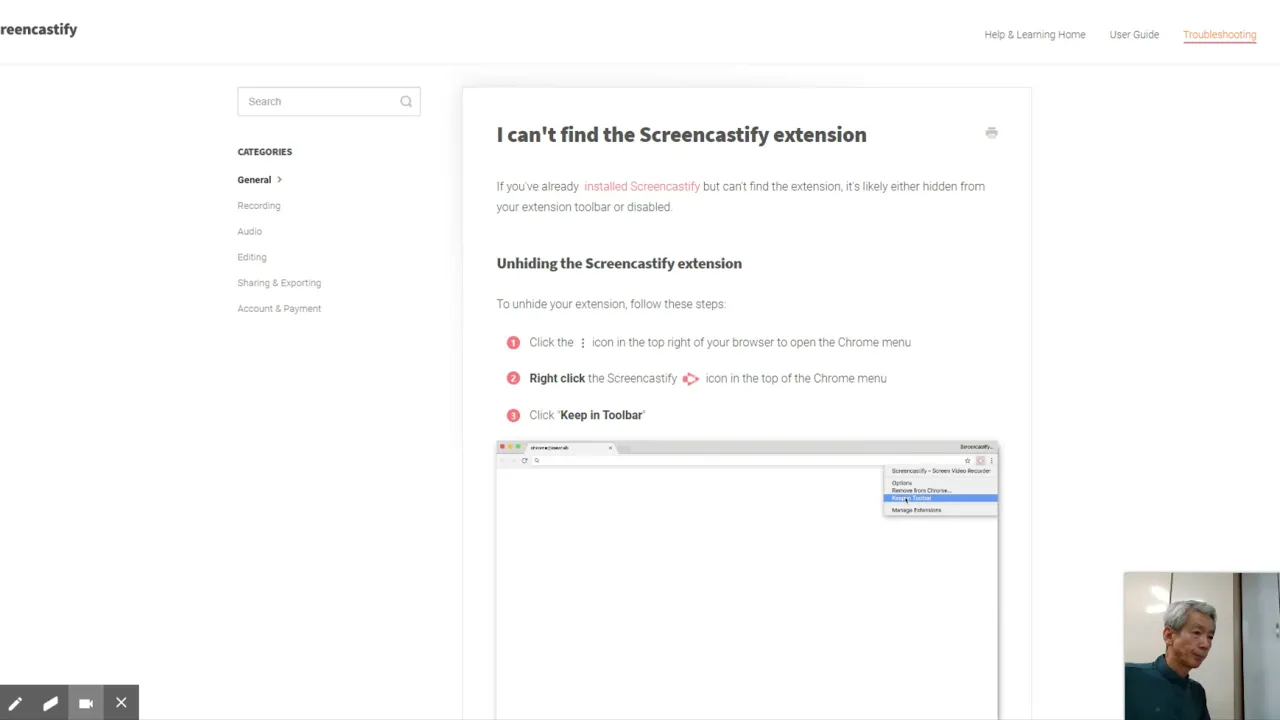Click 'Unhiding the Screencastify extension' heading
Image resolution: width=1280 pixels, height=720 pixels.
tap(619, 263)
